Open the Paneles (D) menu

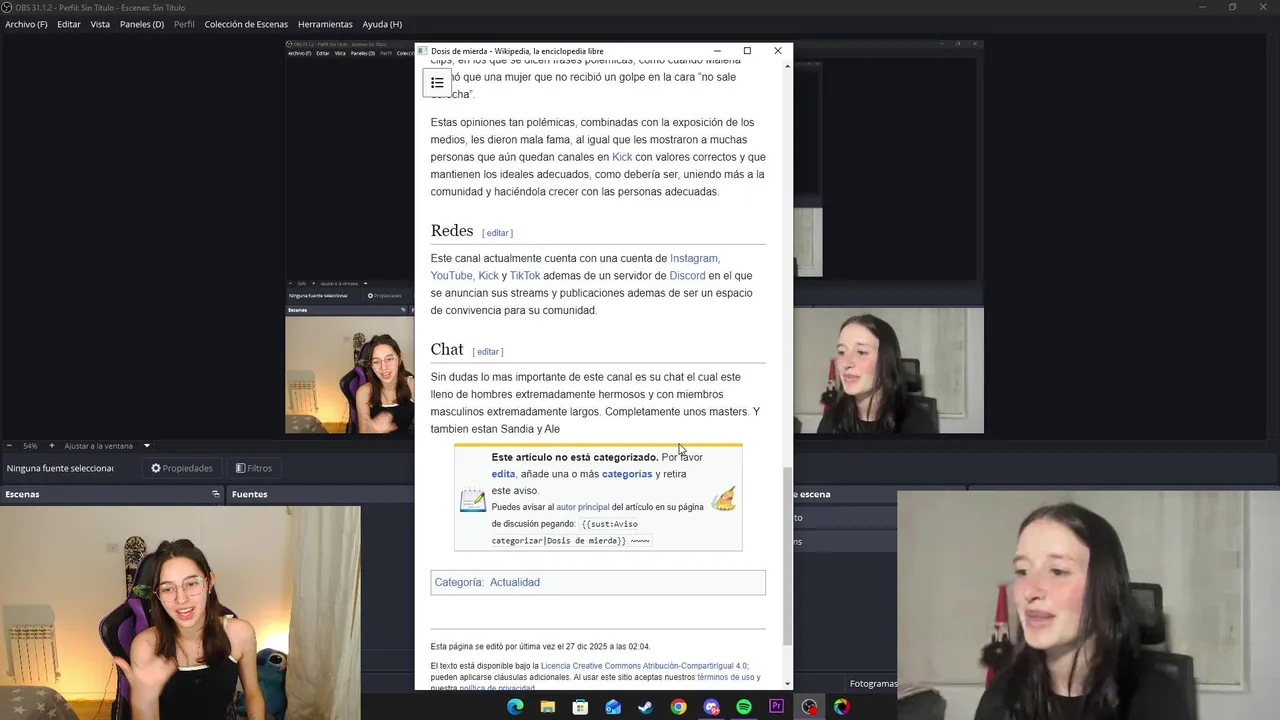coord(142,24)
